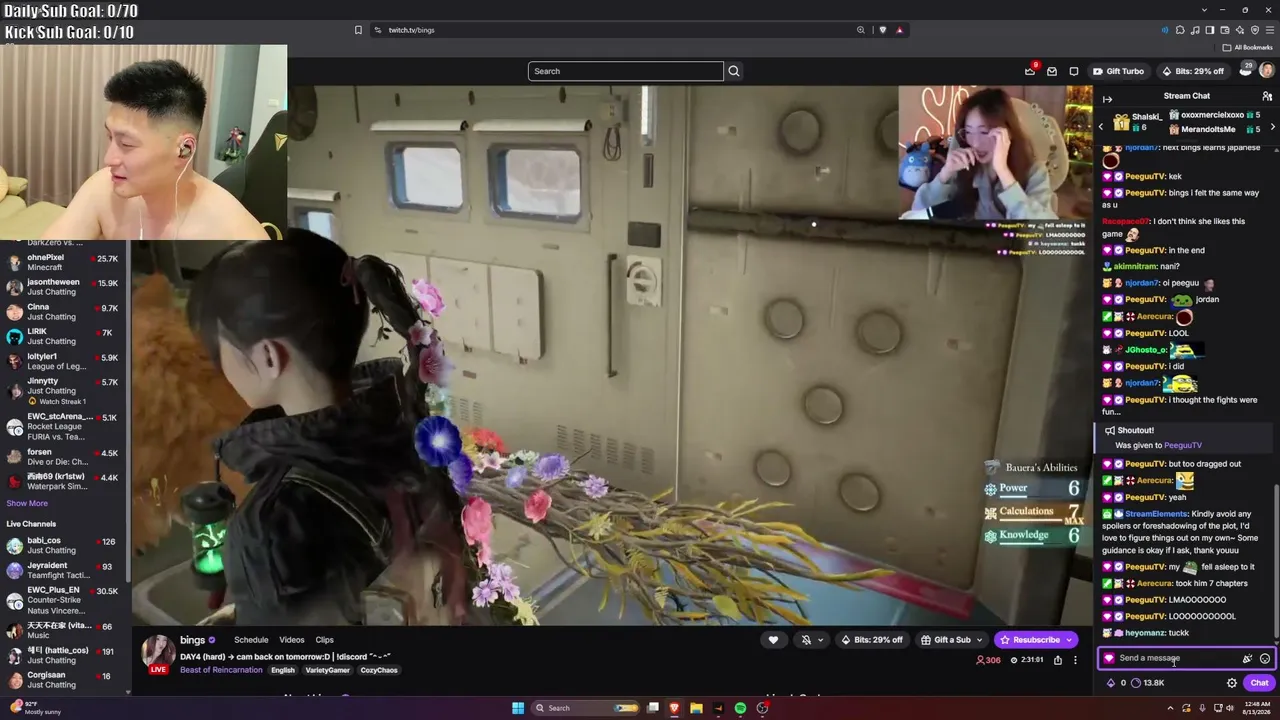Open the zoom level icon in address bar
The height and width of the screenshot is (720, 1280).
click(860, 30)
